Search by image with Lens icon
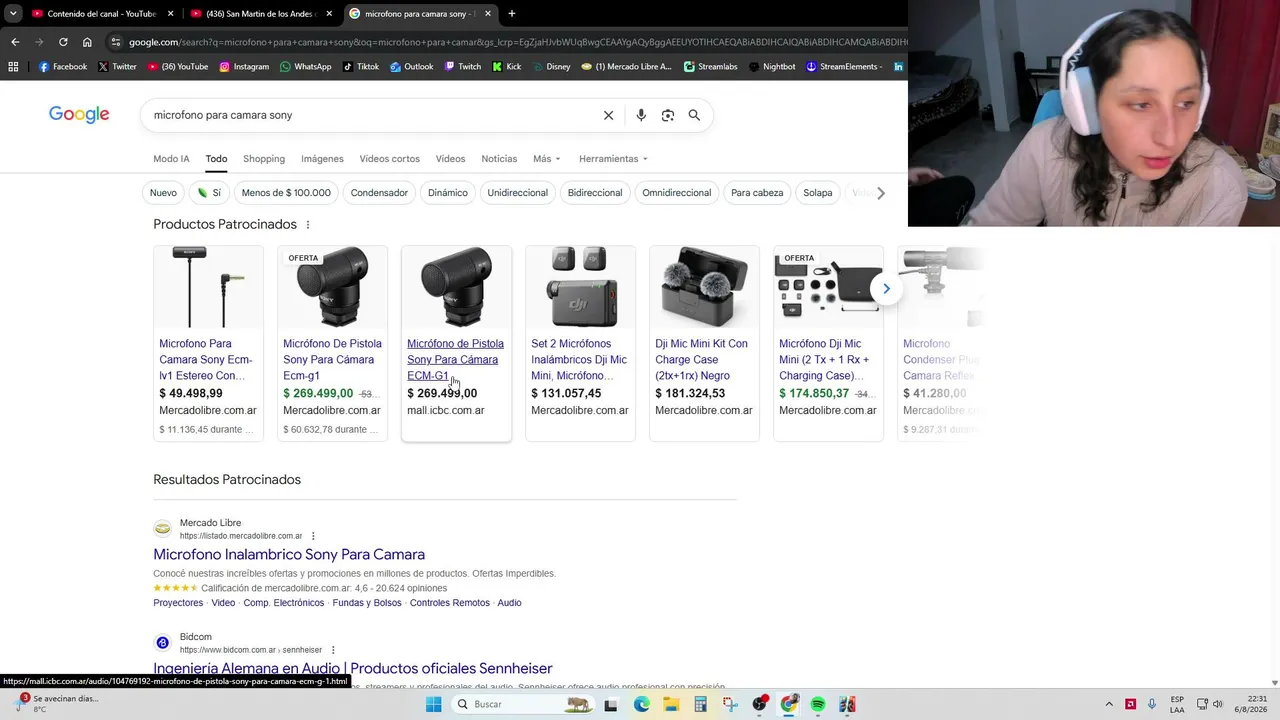1280x720 pixels. 668,115
